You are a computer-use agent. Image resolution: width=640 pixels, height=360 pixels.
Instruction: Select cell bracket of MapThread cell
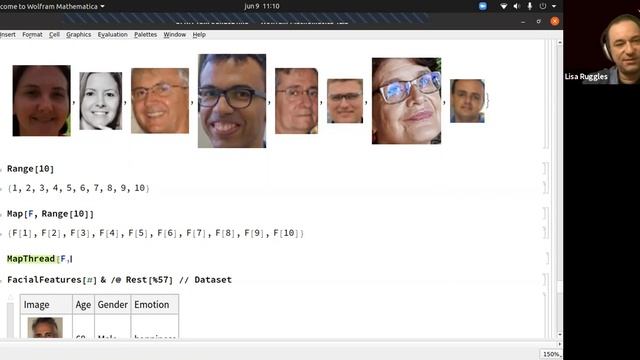click(547, 258)
